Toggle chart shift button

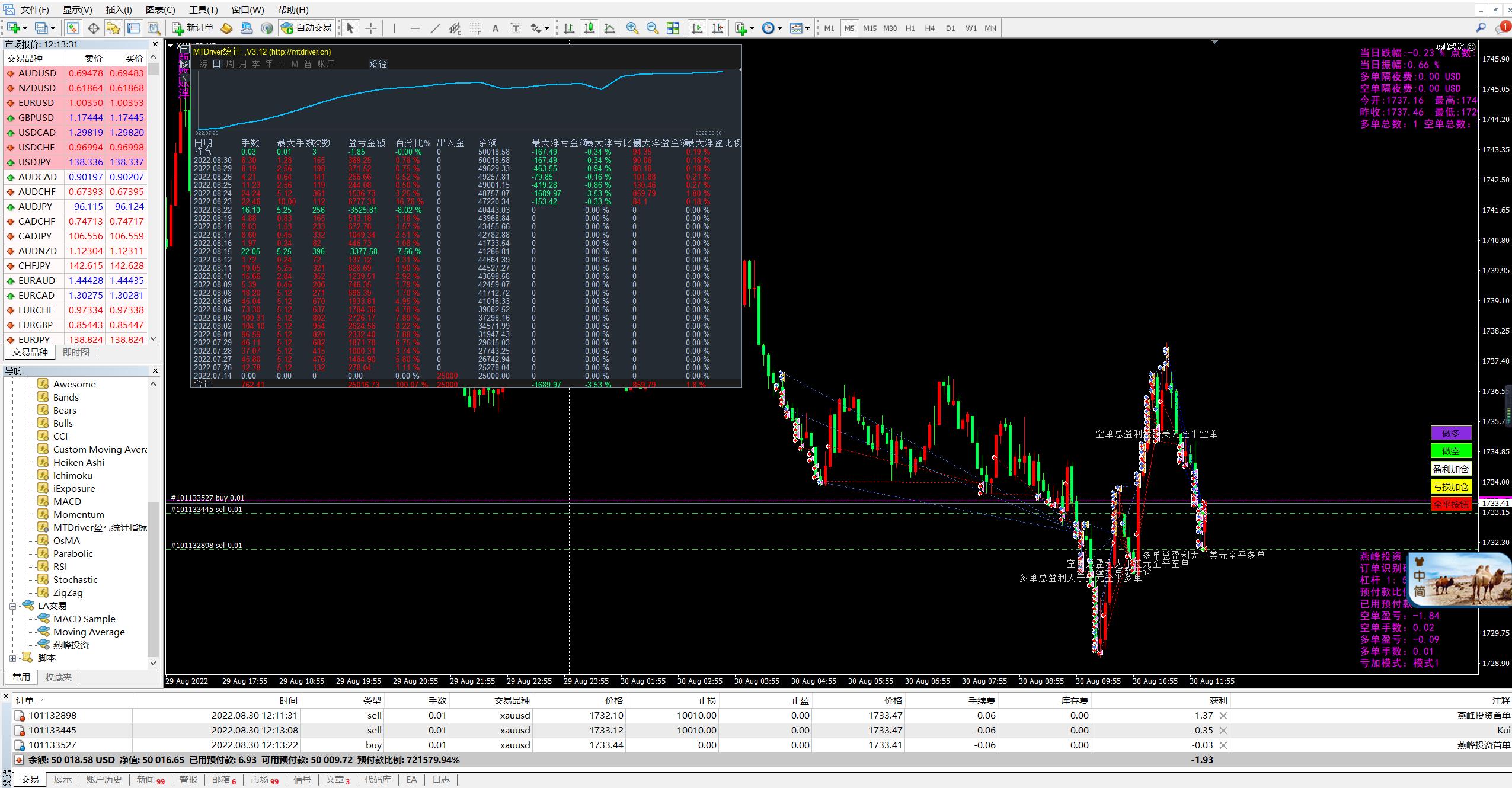(x=717, y=28)
